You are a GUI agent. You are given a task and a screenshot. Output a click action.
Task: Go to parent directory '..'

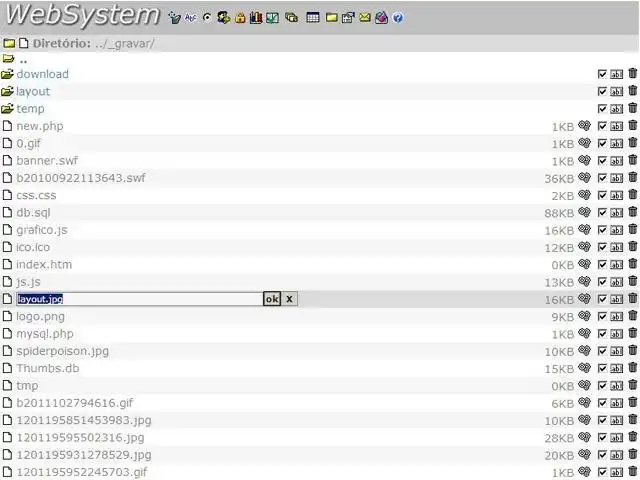coord(23,60)
